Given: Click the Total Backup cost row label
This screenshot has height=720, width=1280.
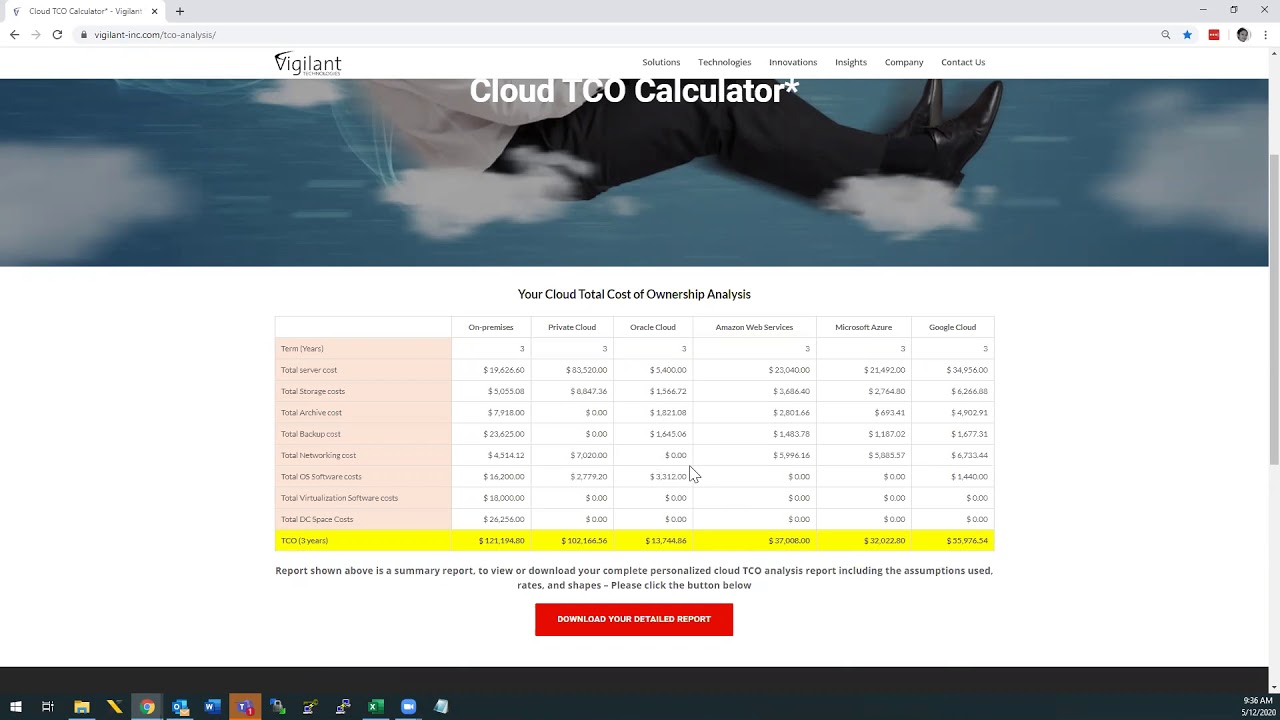Looking at the screenshot, I should coord(311,434).
